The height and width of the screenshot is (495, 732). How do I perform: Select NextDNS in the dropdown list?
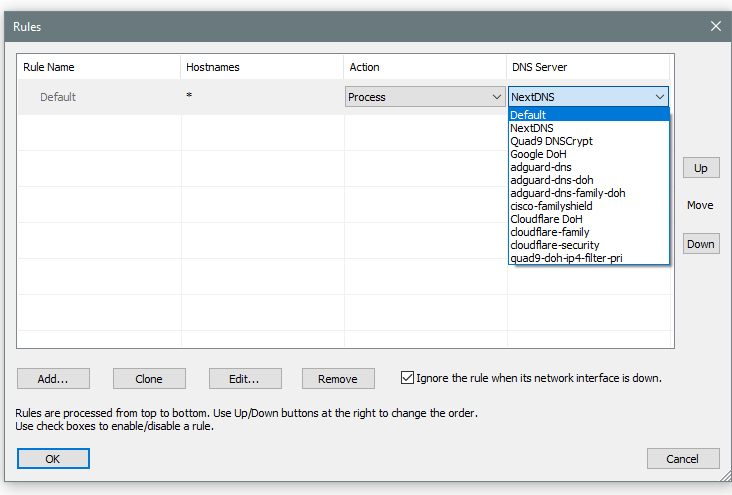531,128
